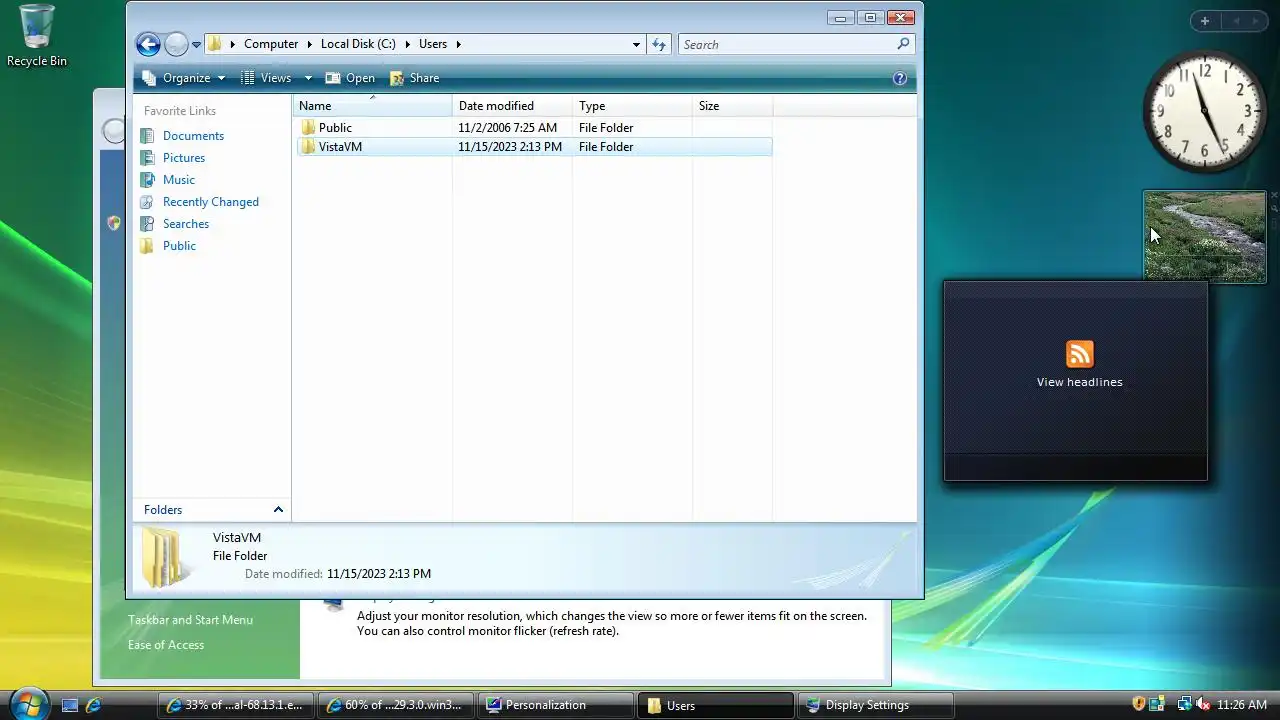1280x720 pixels.
Task: Click Show Desktop quick launch icon
Action: 70,705
